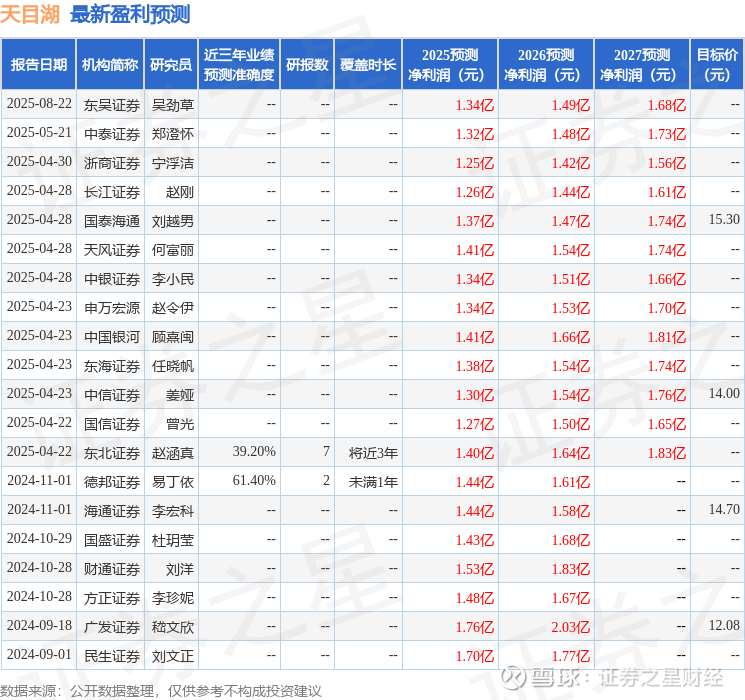This screenshot has width=745, height=700.
Task: Select the 中泰证券 institution cell
Action: pyautogui.click(x=112, y=134)
